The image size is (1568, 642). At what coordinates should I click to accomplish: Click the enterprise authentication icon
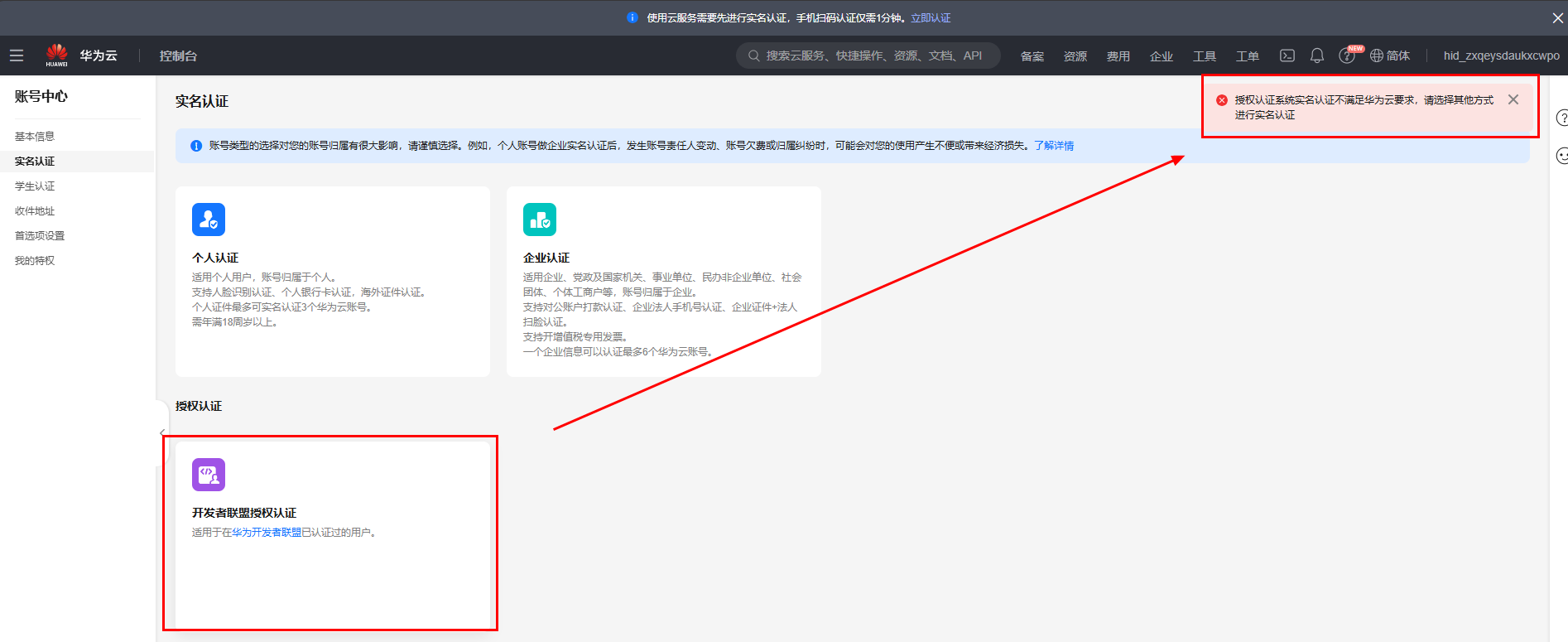pyautogui.click(x=540, y=220)
